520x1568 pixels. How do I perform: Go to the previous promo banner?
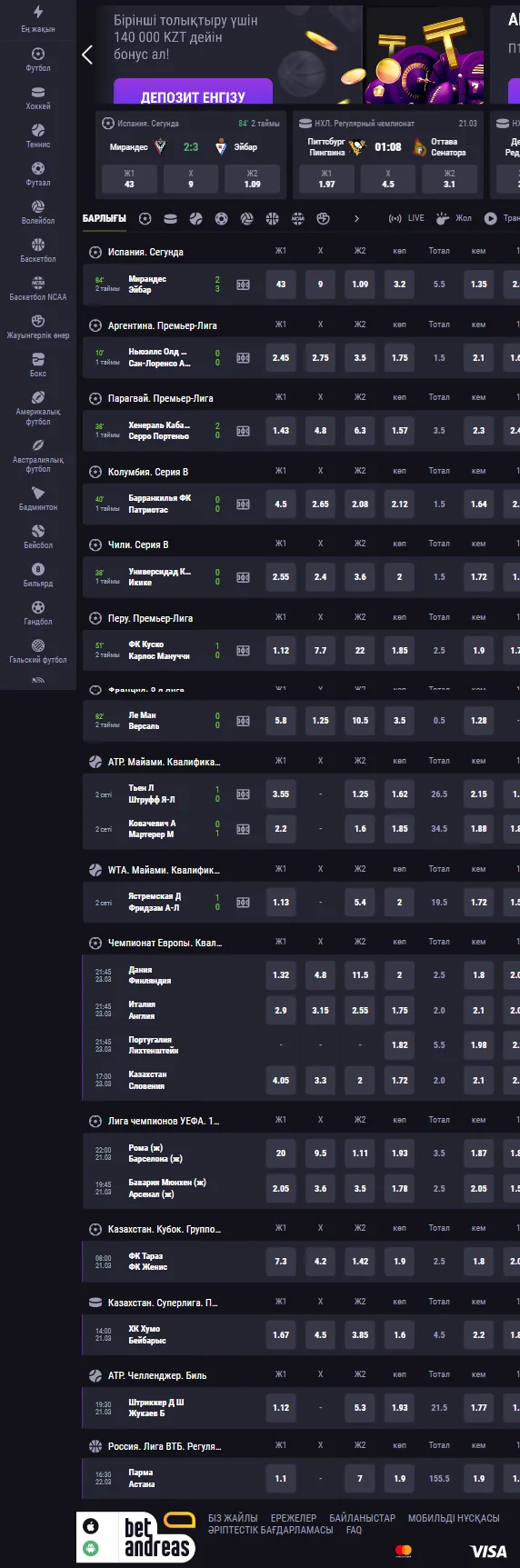[87, 55]
